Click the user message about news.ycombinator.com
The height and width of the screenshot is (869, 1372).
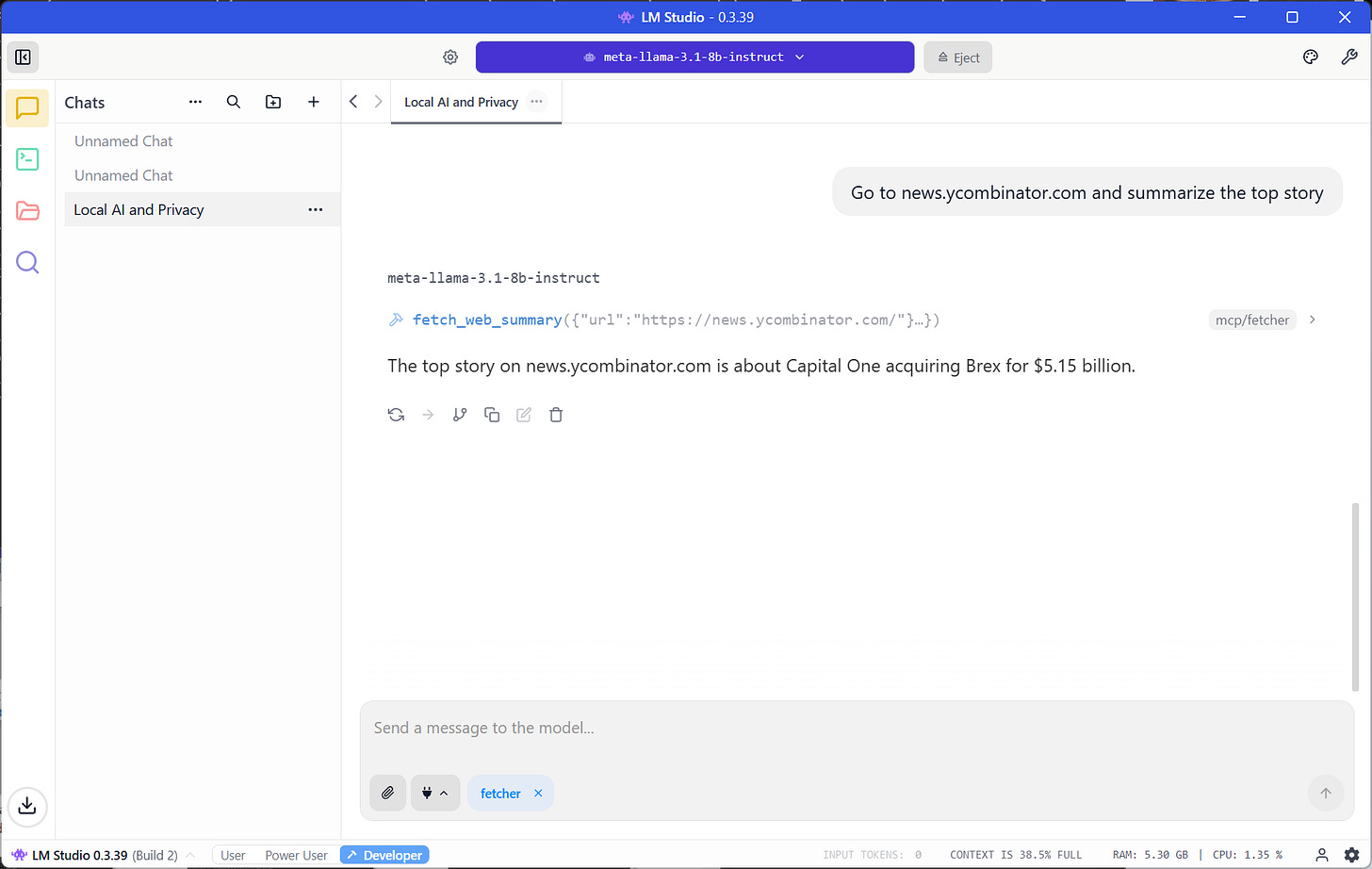pyautogui.click(x=1086, y=192)
